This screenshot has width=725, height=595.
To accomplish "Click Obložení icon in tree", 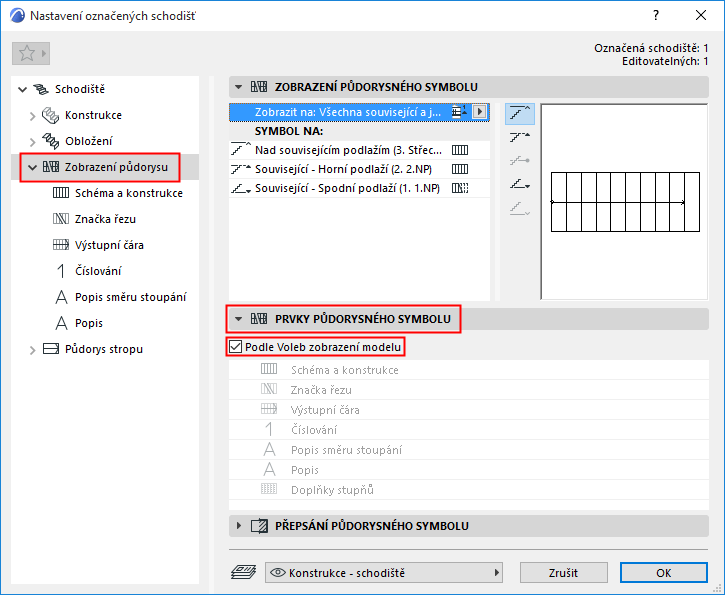I will coord(50,141).
